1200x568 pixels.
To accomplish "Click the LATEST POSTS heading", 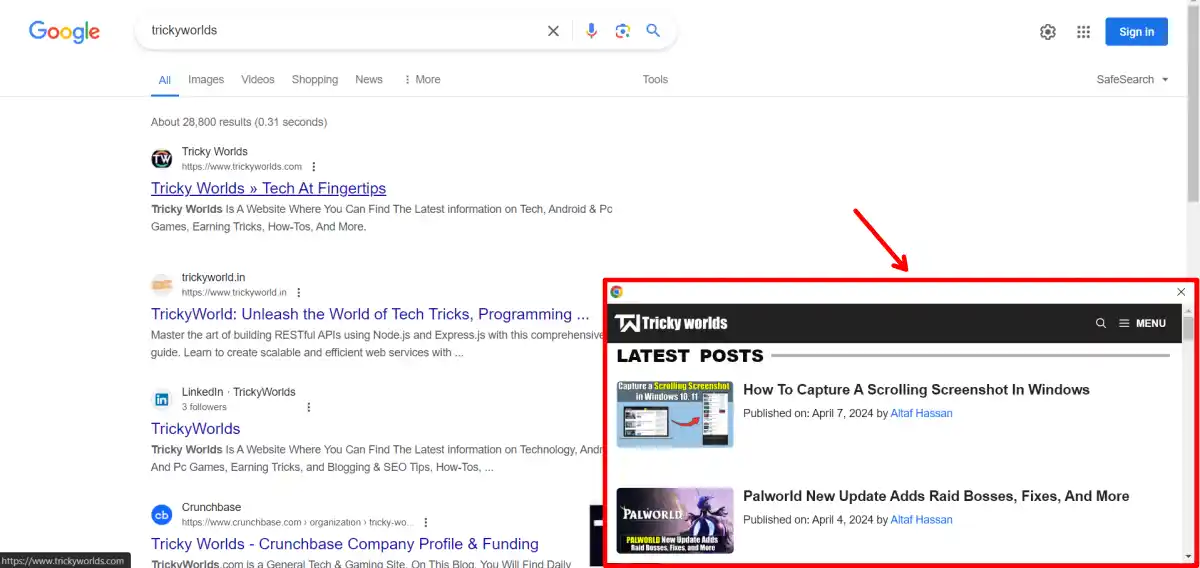I will pos(690,356).
